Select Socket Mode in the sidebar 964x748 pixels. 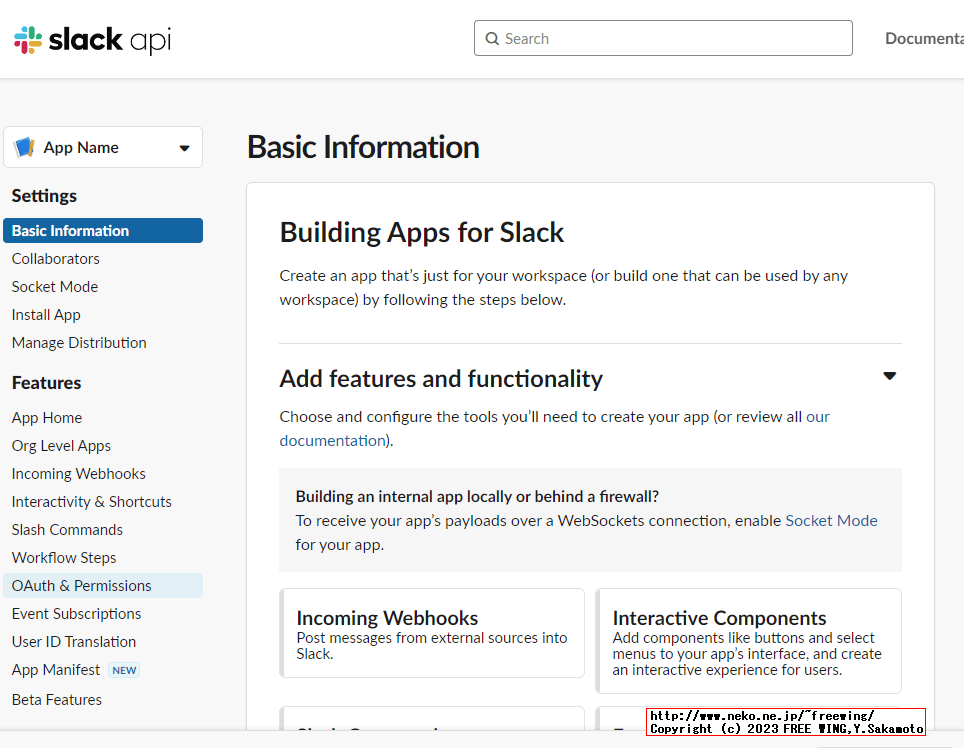click(54, 286)
